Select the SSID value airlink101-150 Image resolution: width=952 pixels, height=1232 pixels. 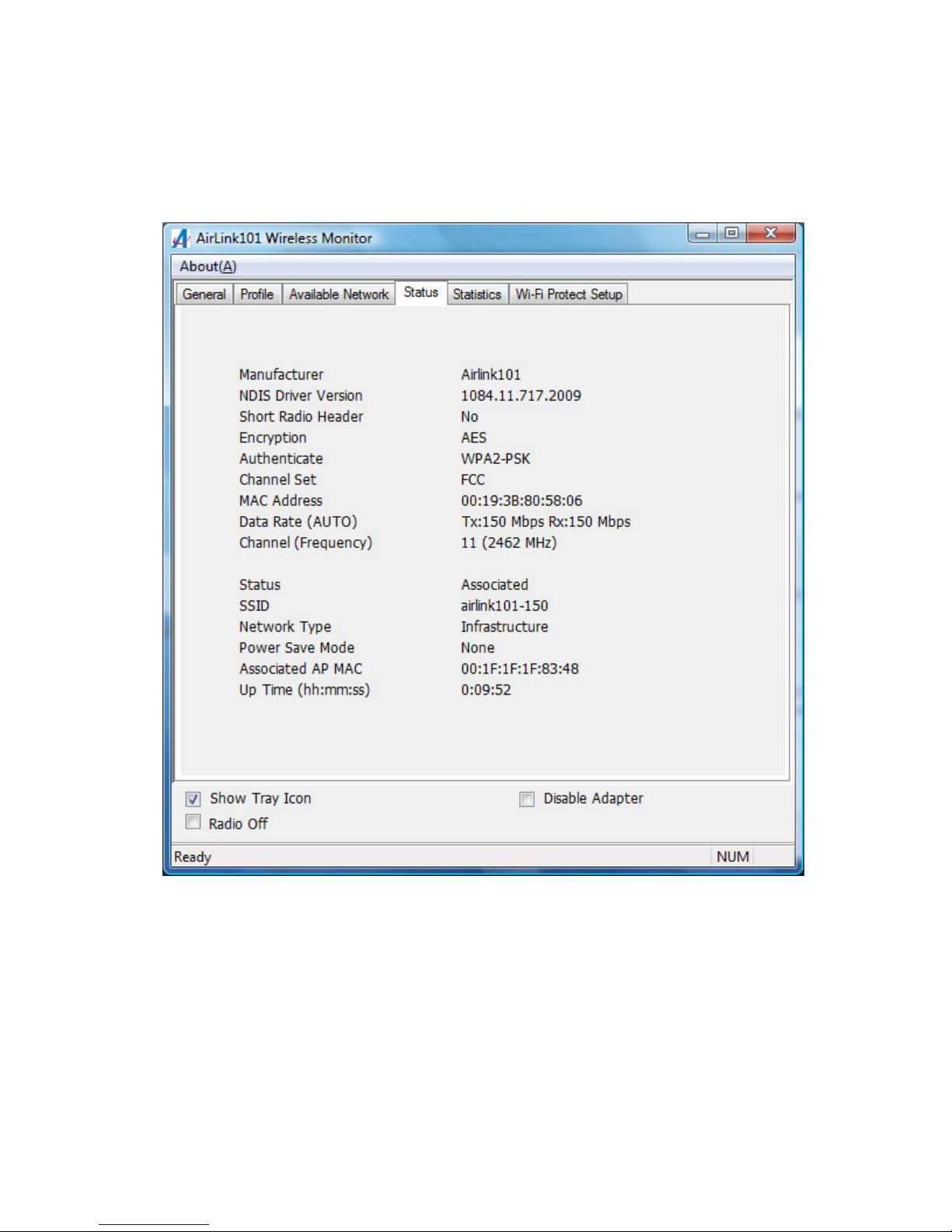504,606
